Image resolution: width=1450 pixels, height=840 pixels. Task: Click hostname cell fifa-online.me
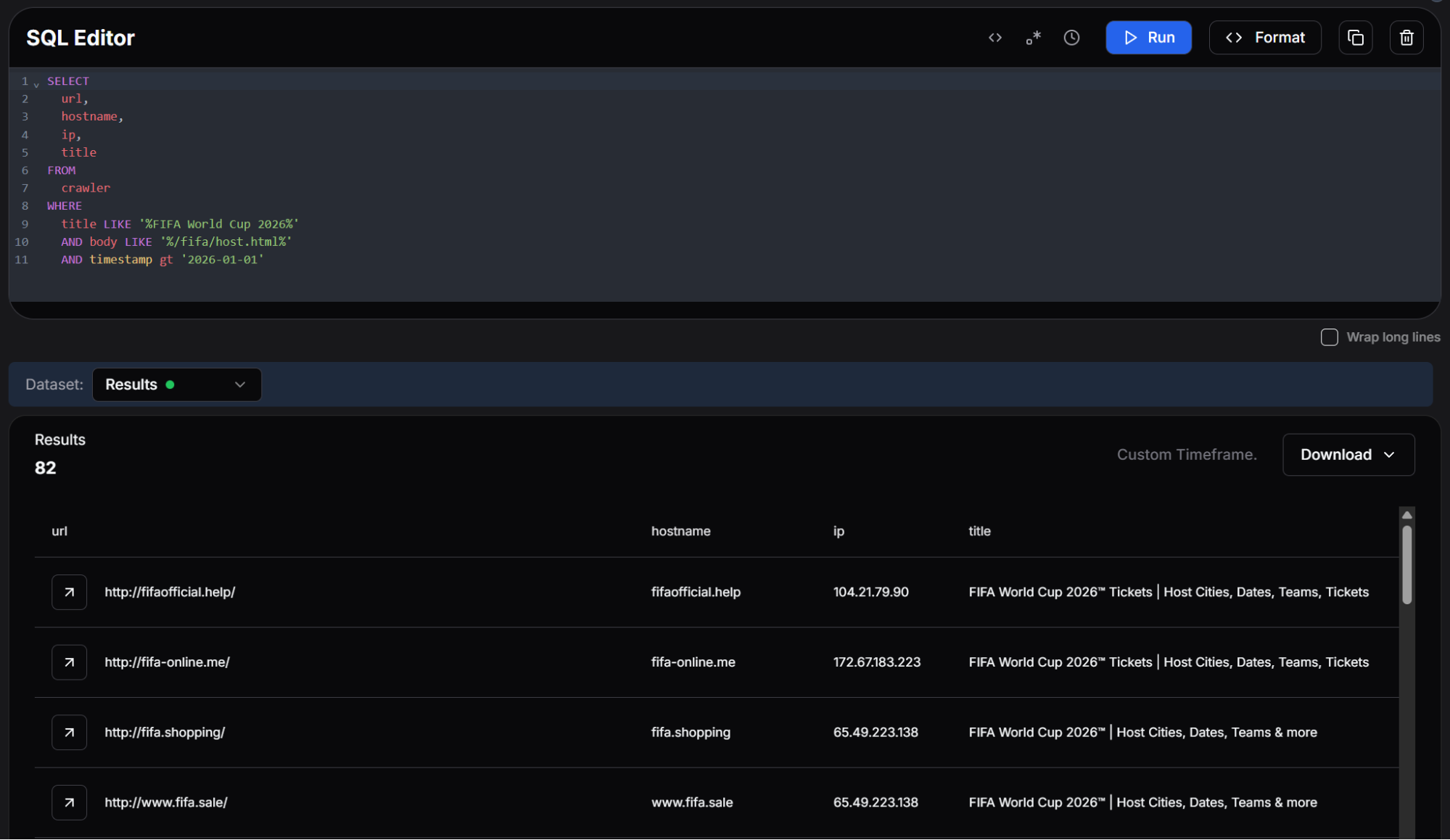pyautogui.click(x=693, y=662)
